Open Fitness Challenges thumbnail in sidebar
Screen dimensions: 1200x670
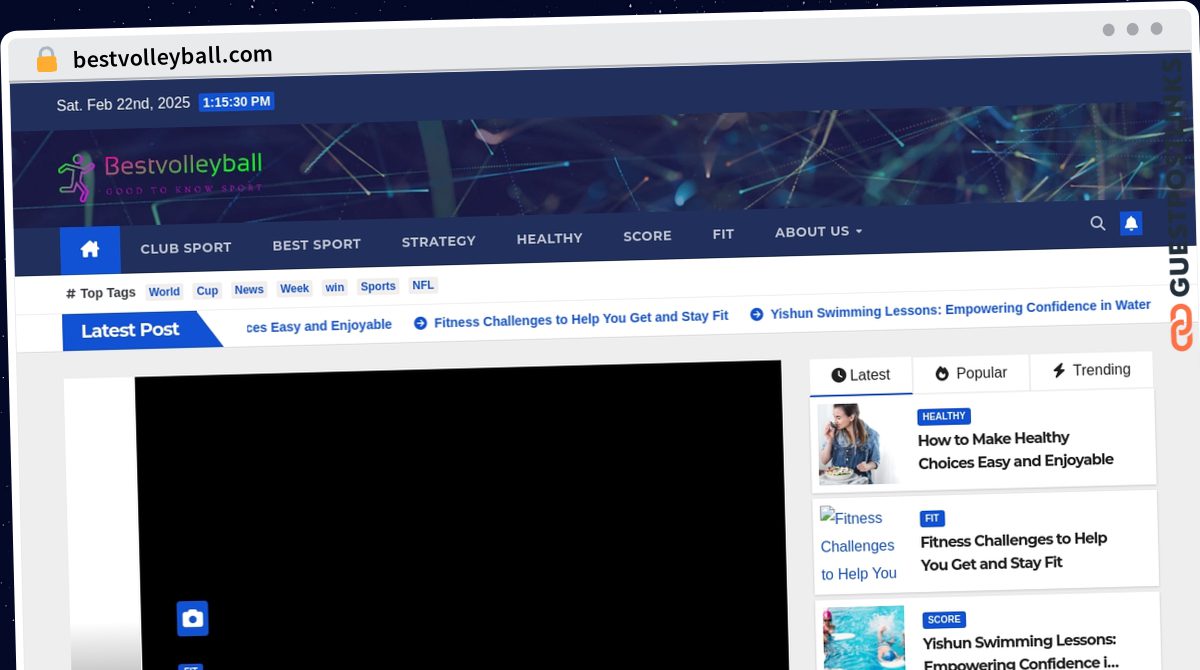pos(859,545)
